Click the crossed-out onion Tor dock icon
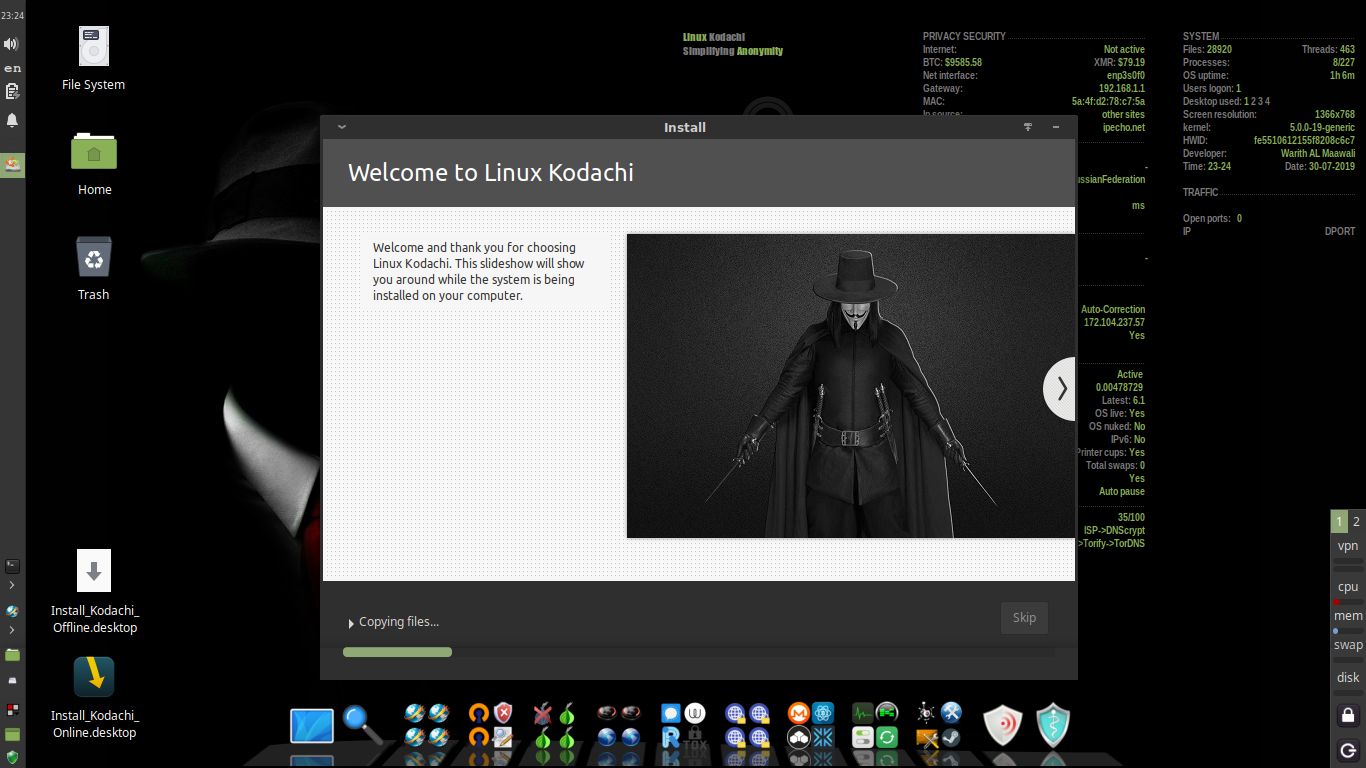The image size is (1366, 768). tap(542, 713)
